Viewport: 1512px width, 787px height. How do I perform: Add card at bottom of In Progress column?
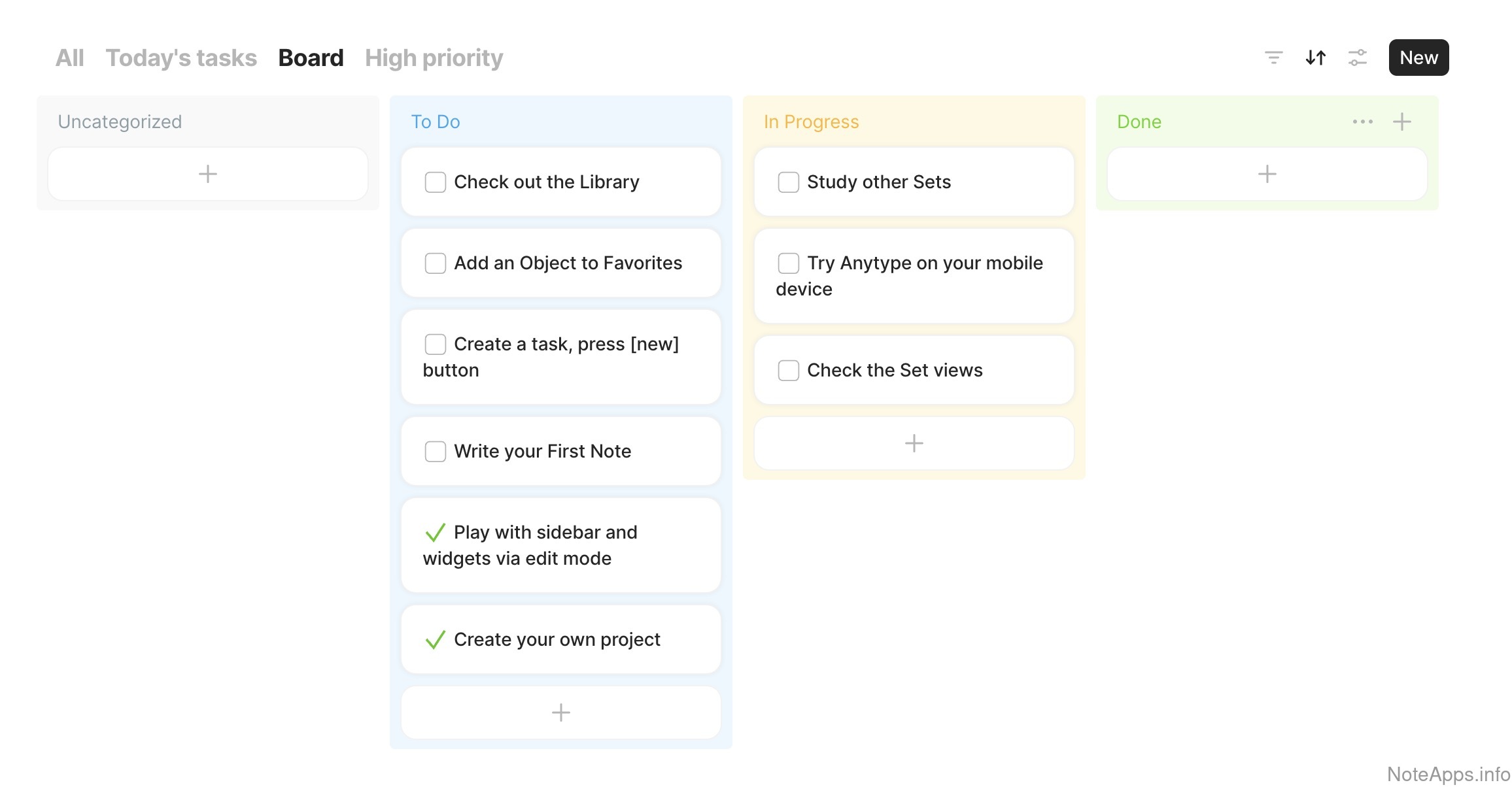coord(914,443)
